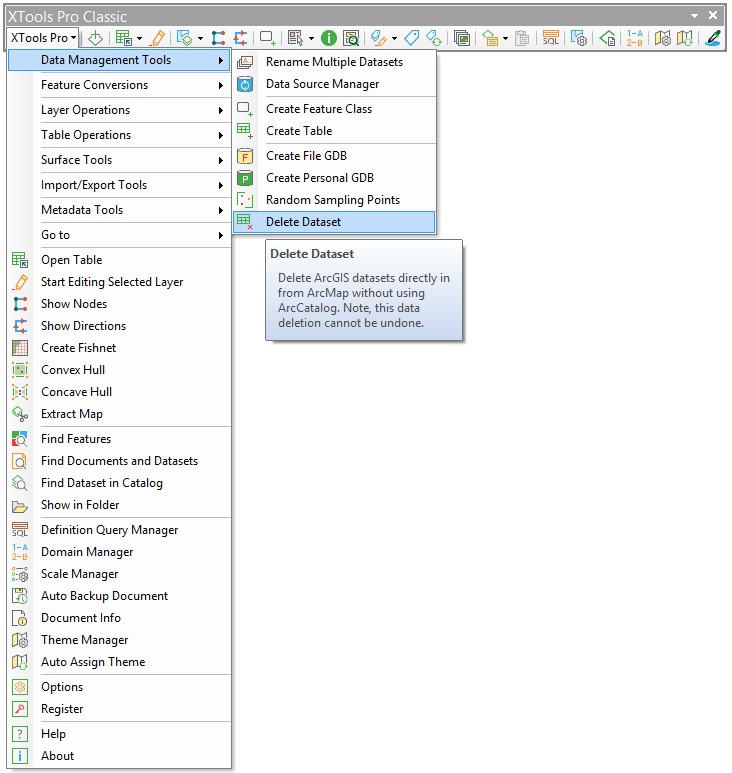Screen dimensions: 732x773
Task: Expand Surface Tools submenu arrow
Action: [x=220, y=160]
